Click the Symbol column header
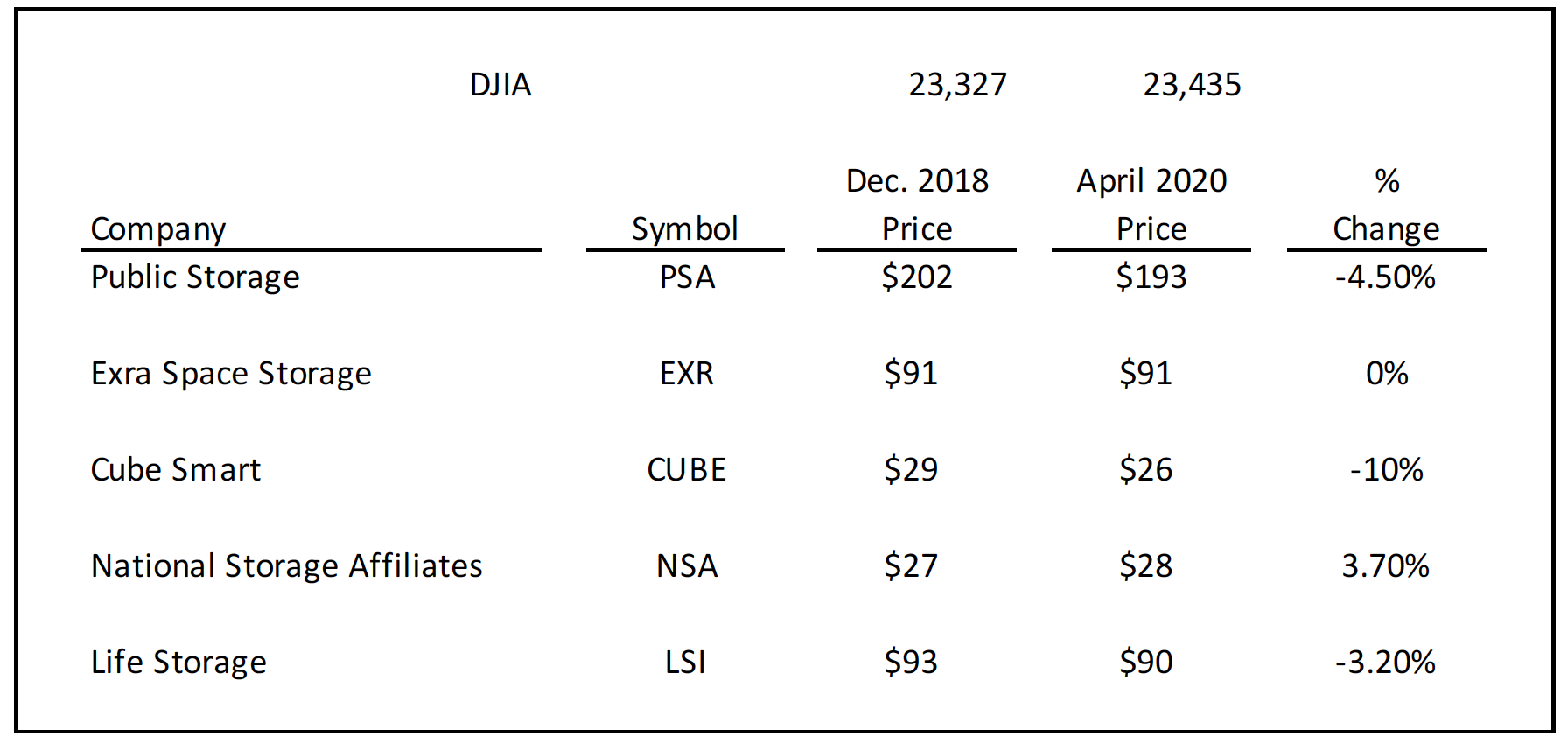The height and width of the screenshot is (744, 1568). [685, 229]
